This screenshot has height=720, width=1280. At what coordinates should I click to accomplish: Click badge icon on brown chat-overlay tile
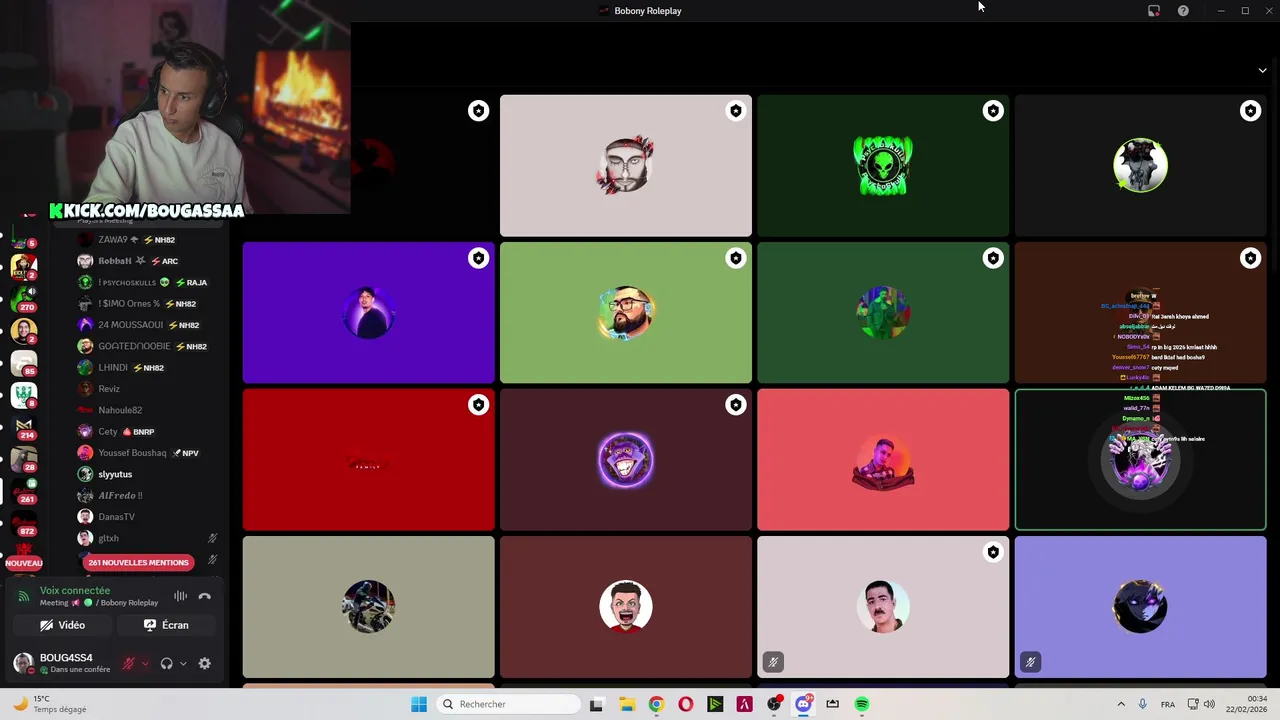pos(1250,258)
